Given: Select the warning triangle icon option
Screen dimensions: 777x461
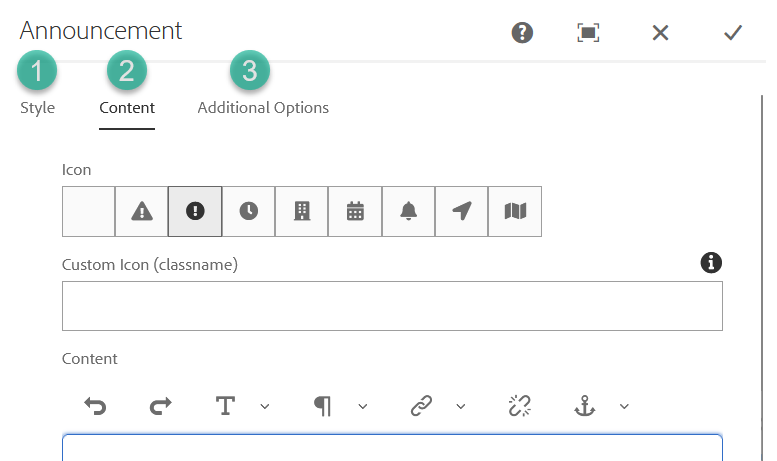Looking at the screenshot, I should 142,211.
